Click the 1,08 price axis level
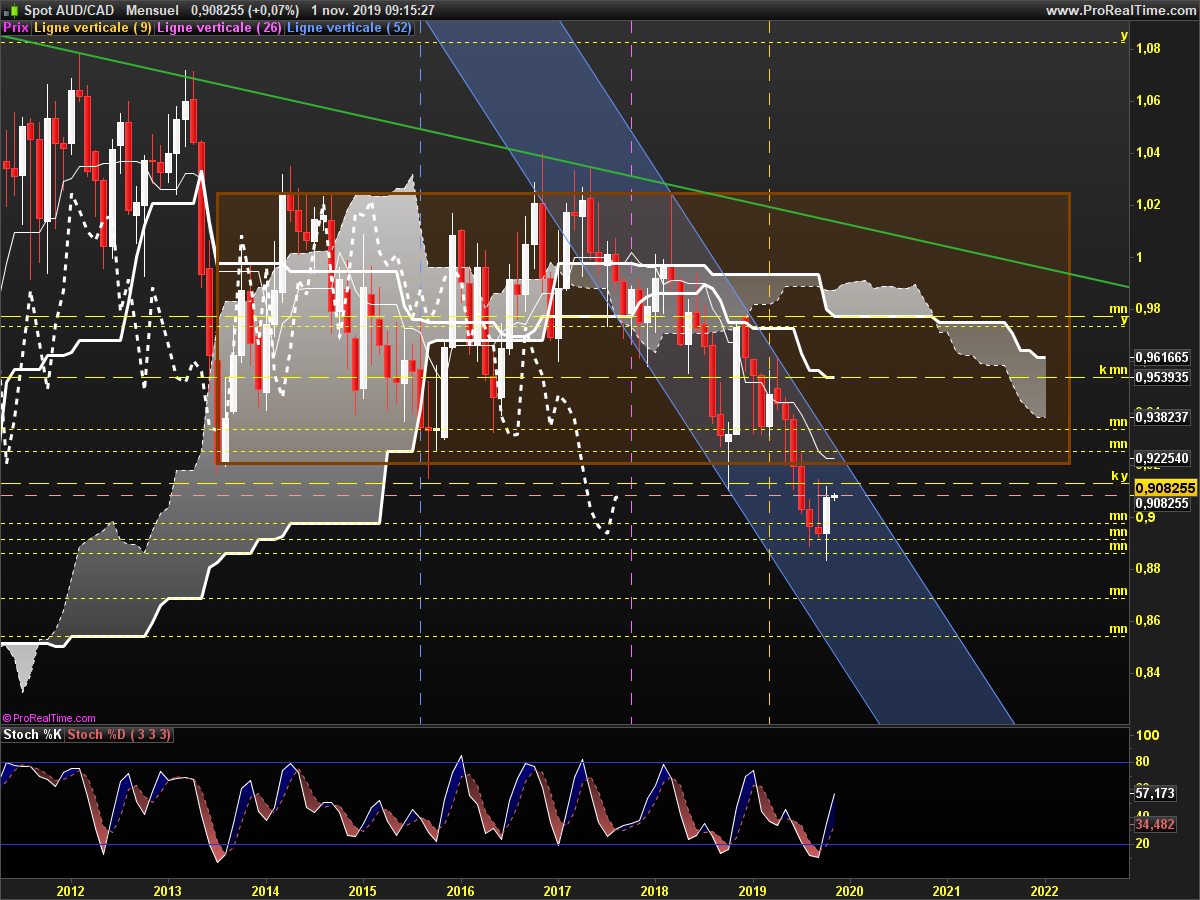 click(x=1146, y=48)
